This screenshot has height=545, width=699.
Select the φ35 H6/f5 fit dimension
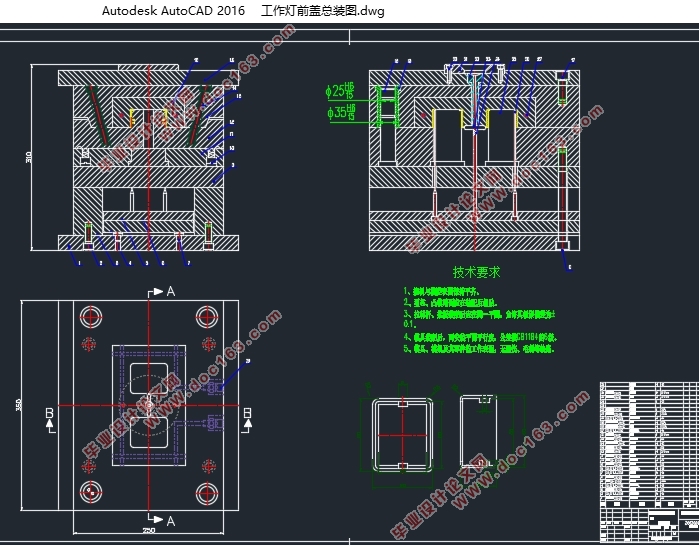[341, 112]
